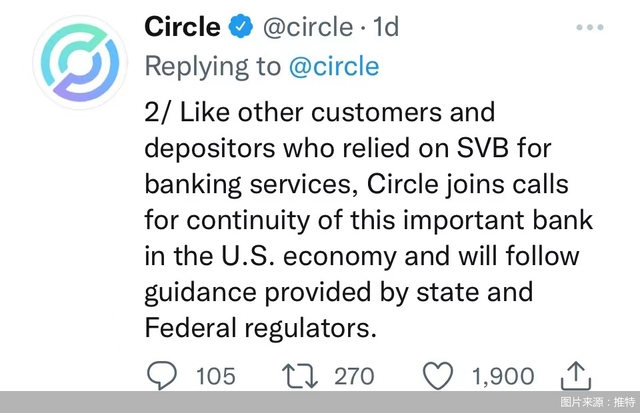The image size is (640, 413).
Task: Open the Circle display name profile
Action: click(x=181, y=27)
